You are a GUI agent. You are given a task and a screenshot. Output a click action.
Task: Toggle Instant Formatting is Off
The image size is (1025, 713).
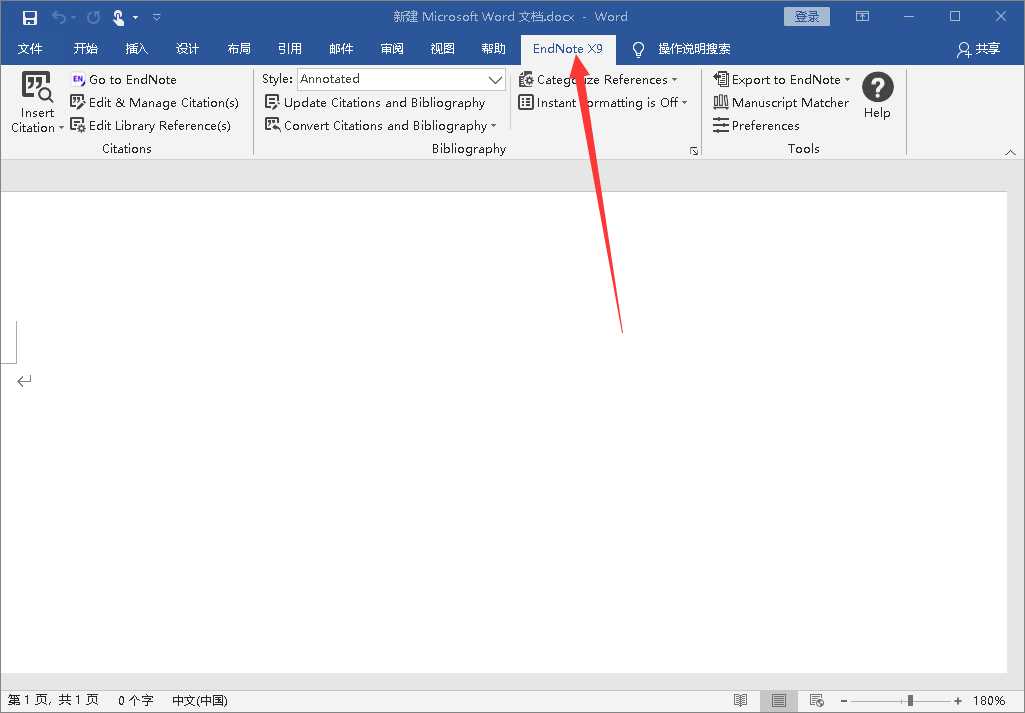pyautogui.click(x=603, y=103)
